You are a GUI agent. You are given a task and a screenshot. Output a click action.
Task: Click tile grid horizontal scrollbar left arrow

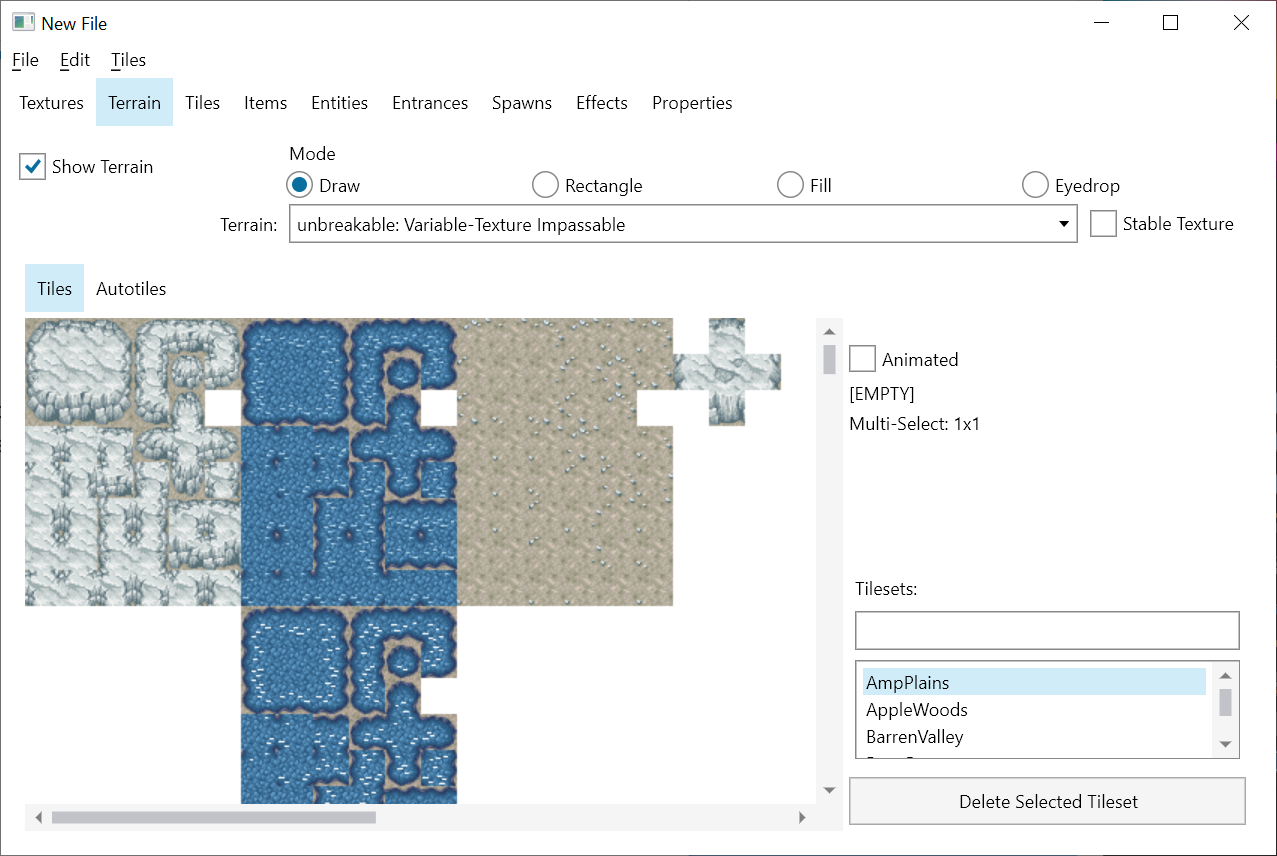coord(39,817)
